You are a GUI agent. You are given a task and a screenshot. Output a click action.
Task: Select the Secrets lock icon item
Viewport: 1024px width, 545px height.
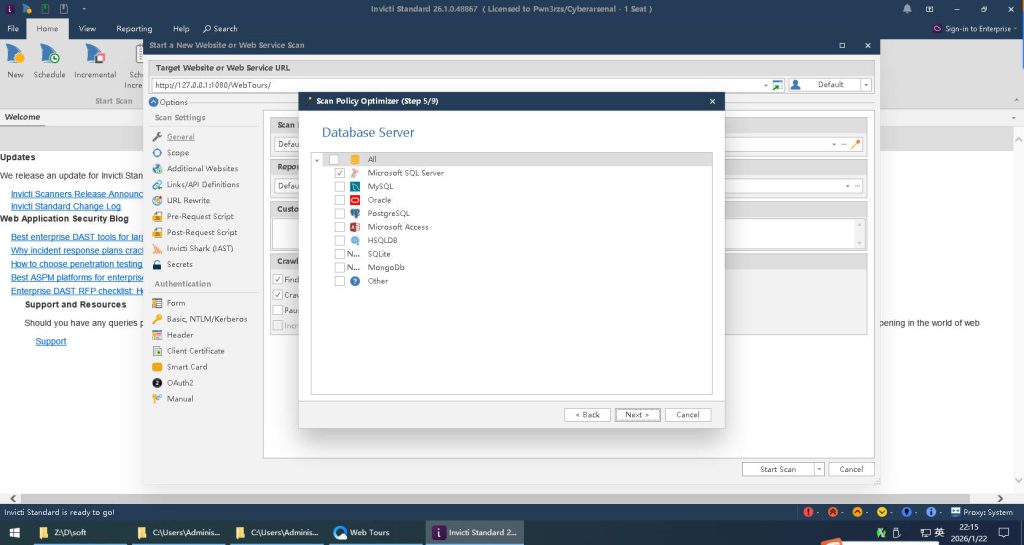(x=158, y=265)
